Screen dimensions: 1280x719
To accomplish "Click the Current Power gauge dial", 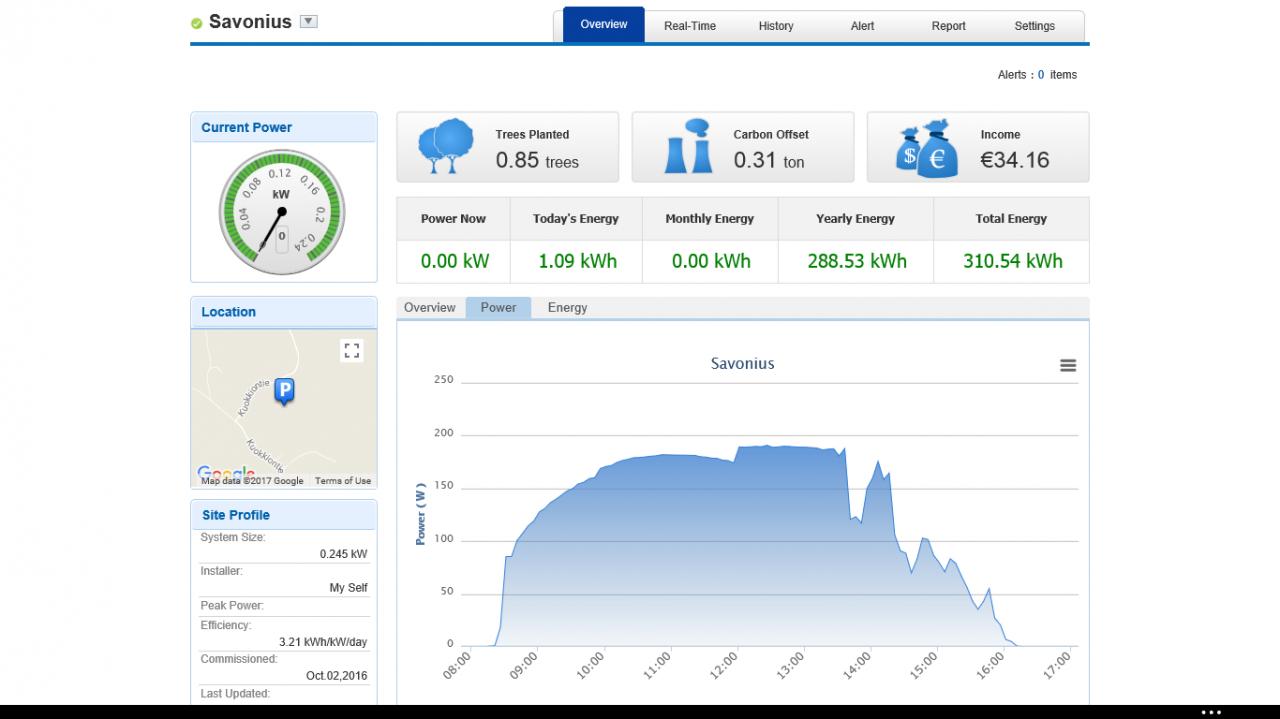I will [x=281, y=212].
